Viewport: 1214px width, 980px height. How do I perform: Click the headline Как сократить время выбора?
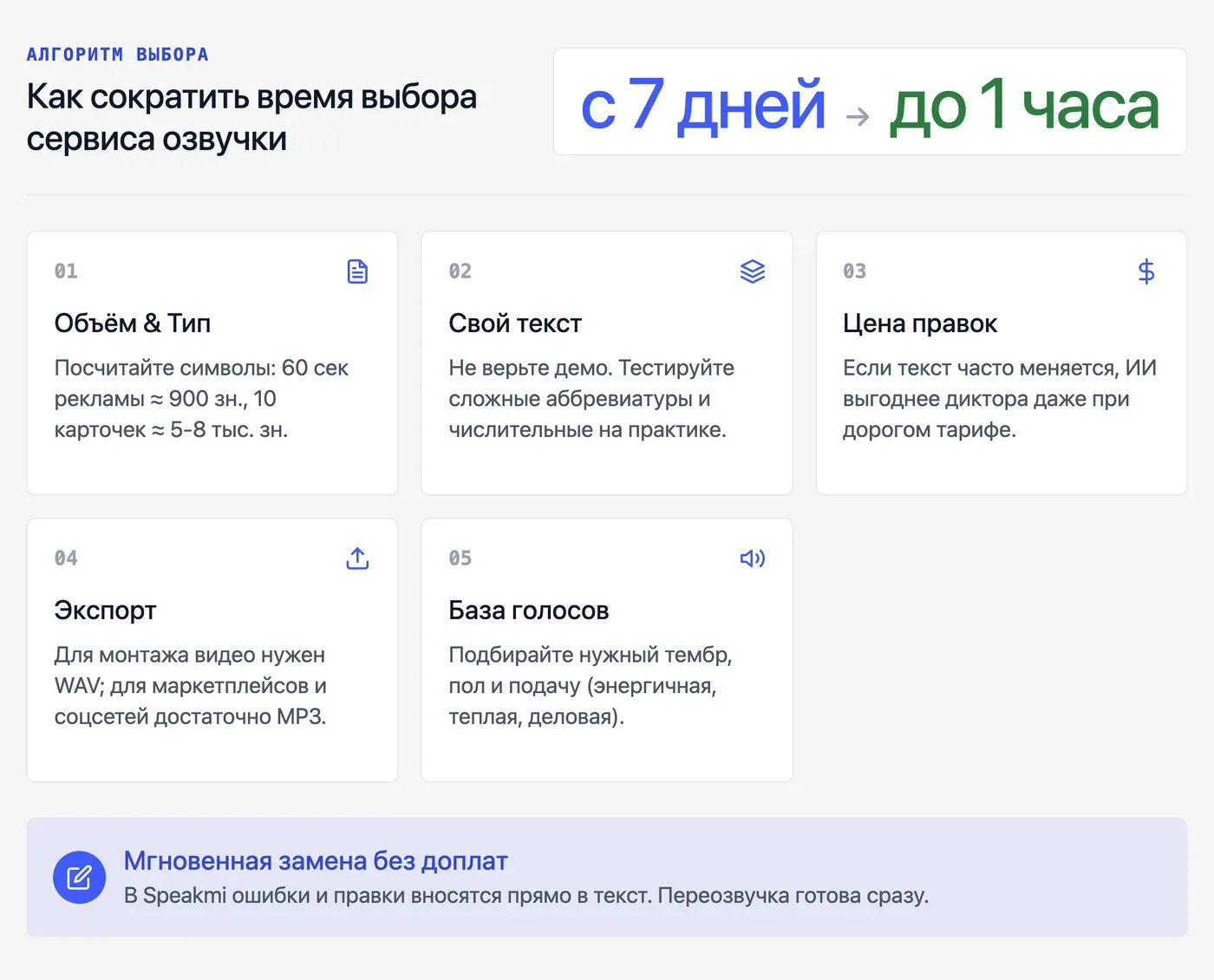[x=251, y=97]
